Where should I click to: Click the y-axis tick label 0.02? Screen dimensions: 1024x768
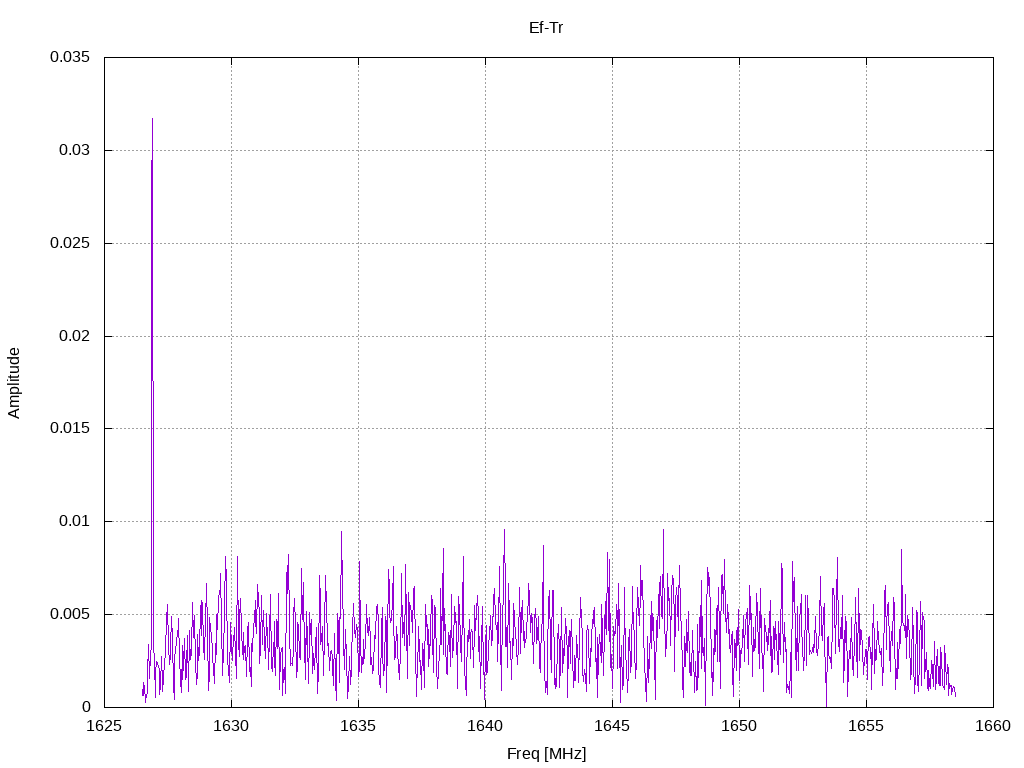tap(74, 336)
